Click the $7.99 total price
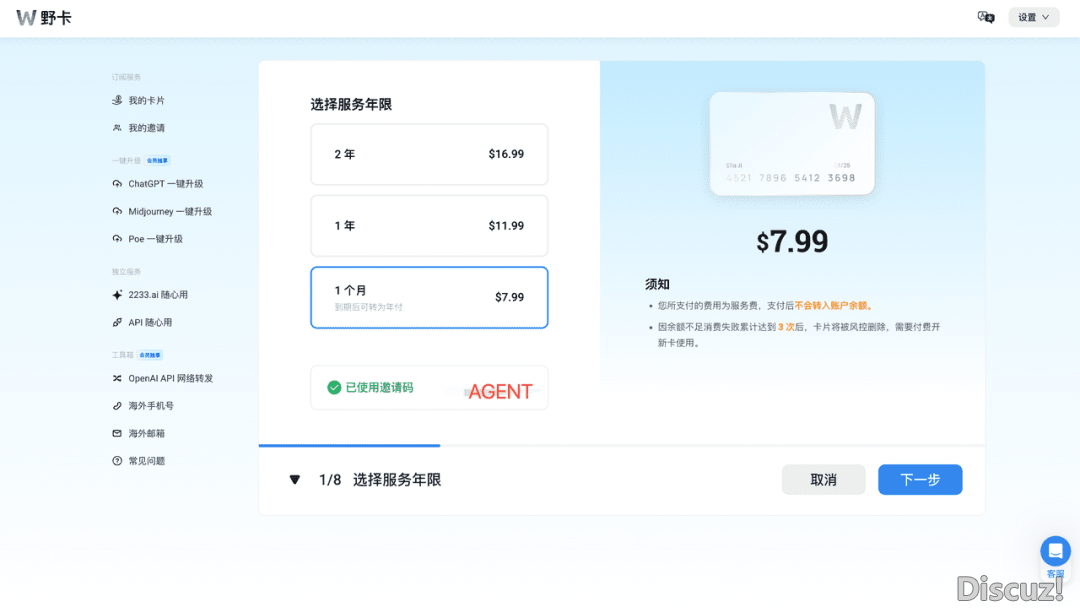Screen dimensions: 1080x613 point(792,242)
